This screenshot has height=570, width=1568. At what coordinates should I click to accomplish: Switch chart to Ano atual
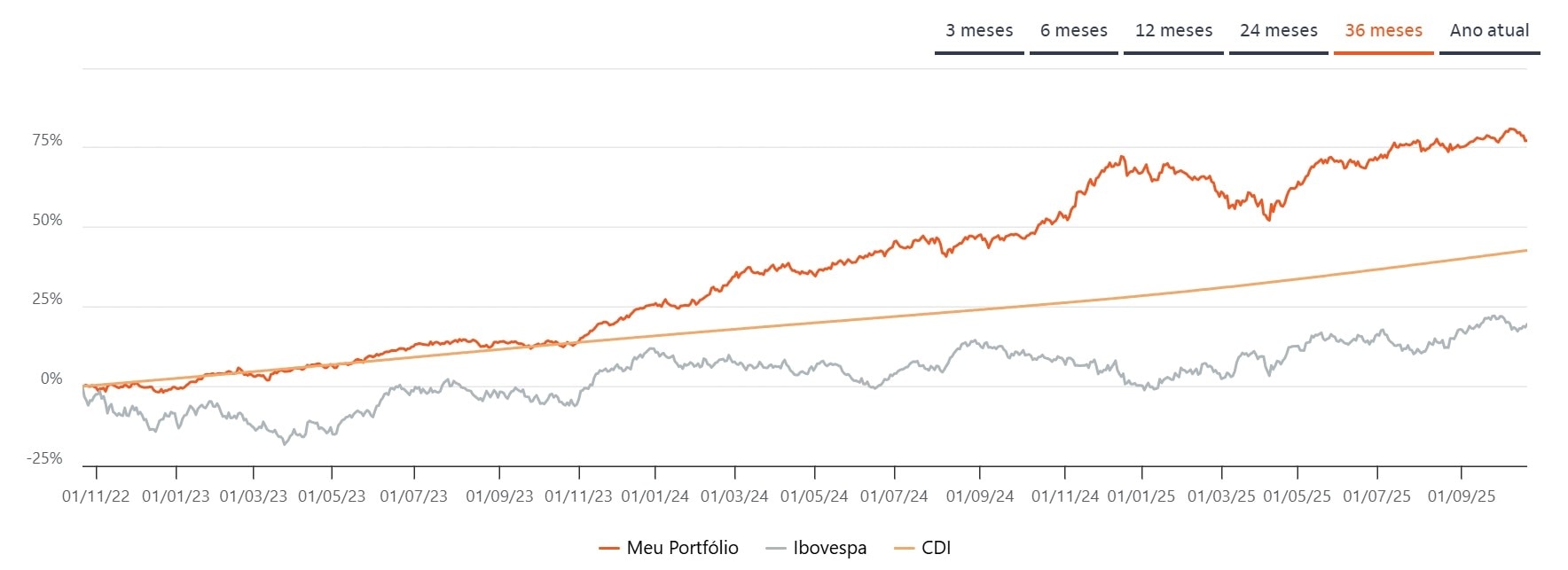point(1489,30)
